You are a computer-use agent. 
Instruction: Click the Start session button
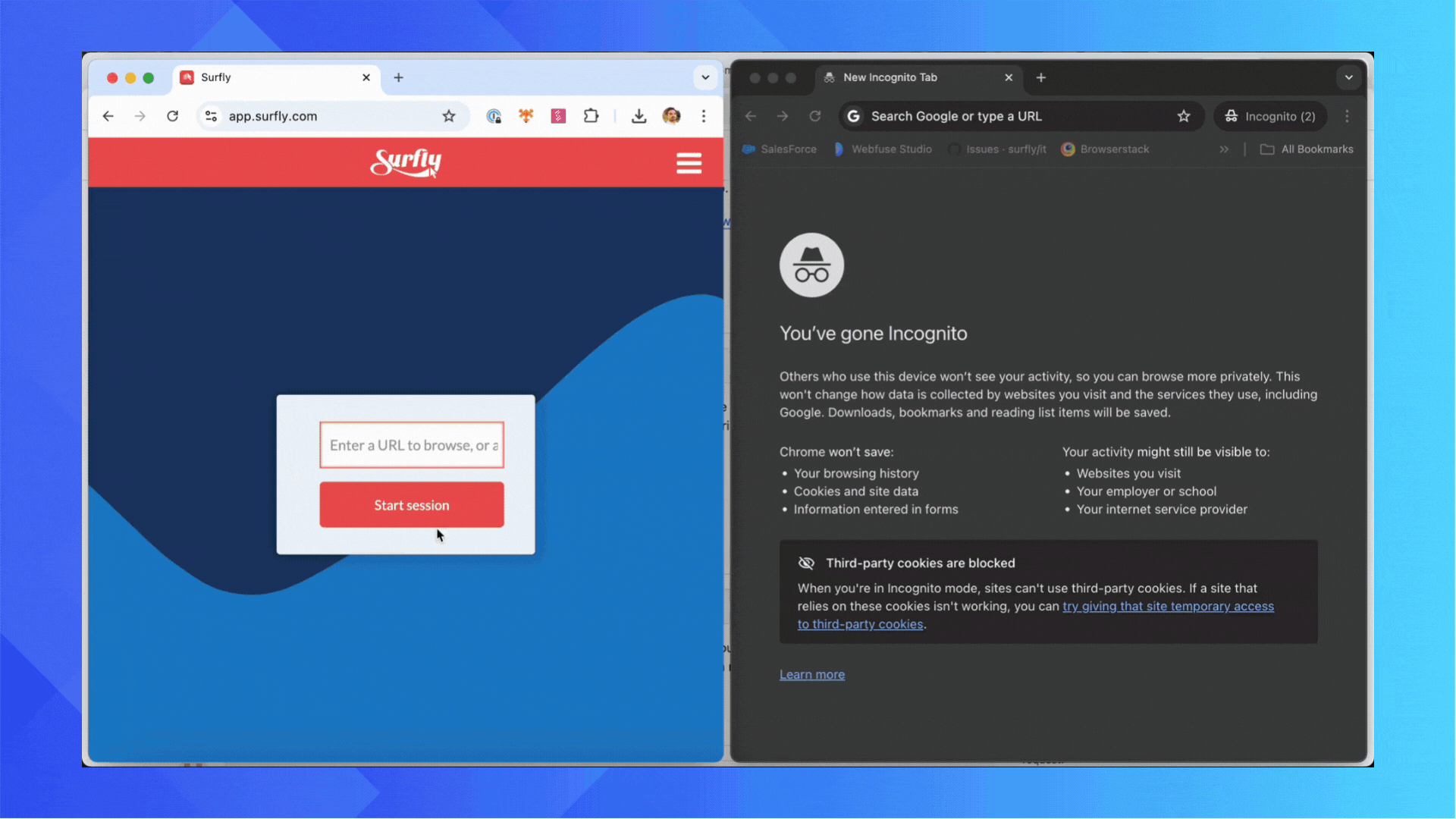tap(411, 504)
